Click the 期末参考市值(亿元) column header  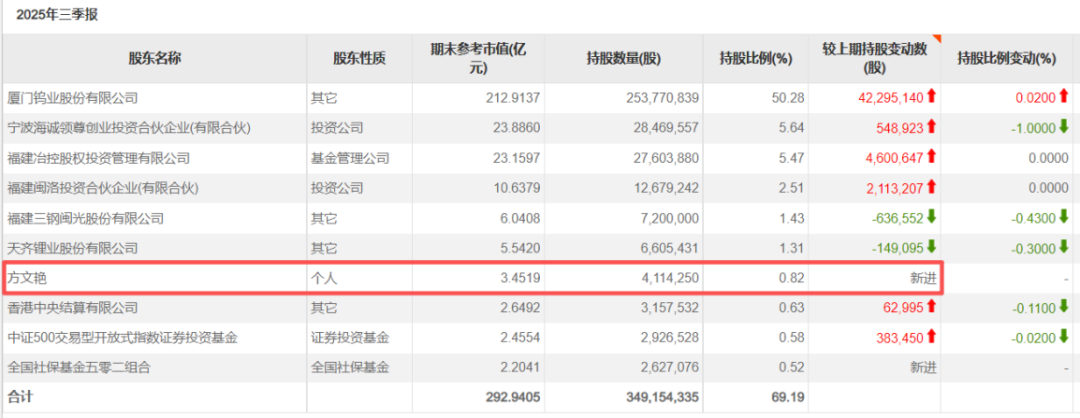(478, 59)
